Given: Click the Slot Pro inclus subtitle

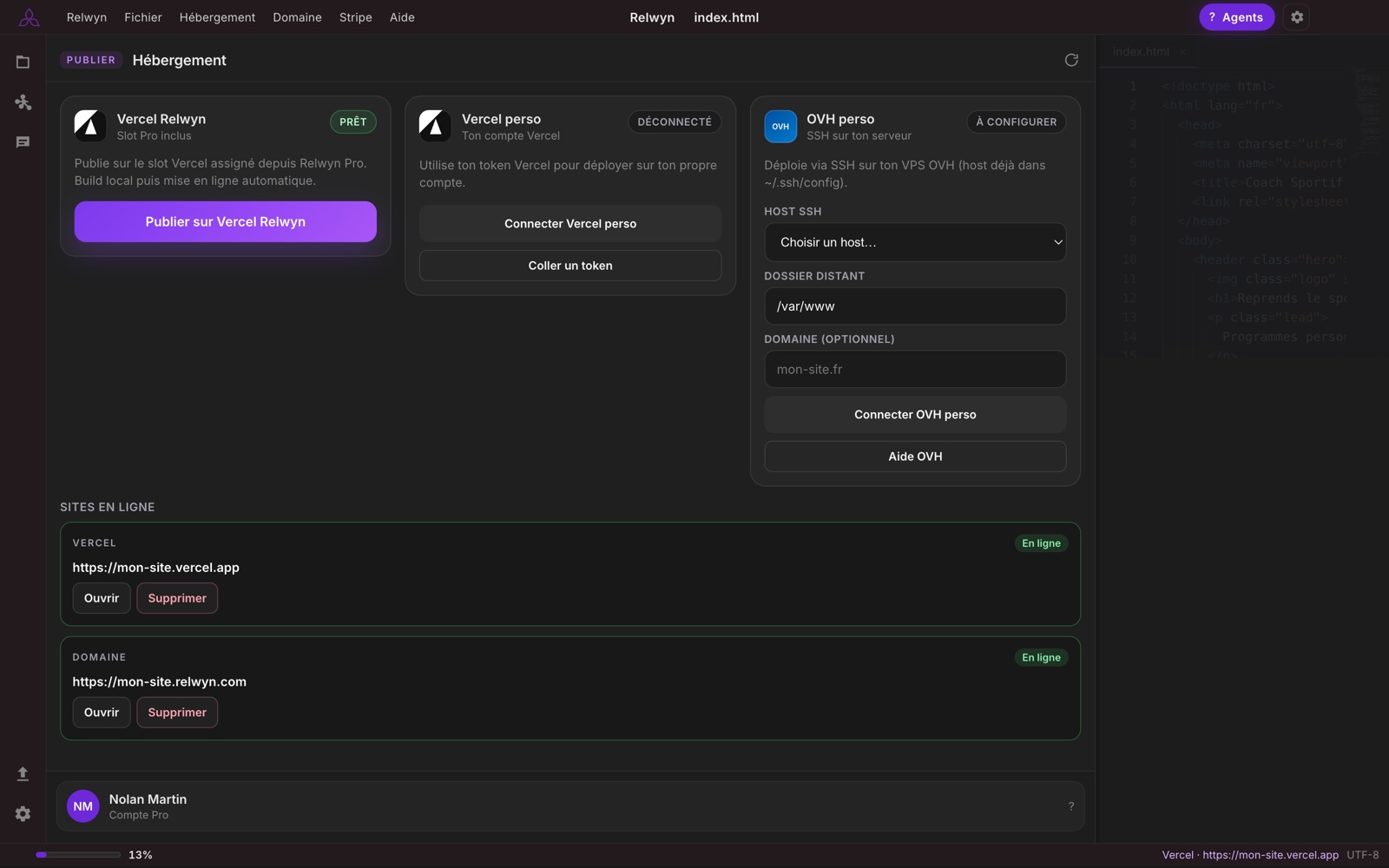Looking at the screenshot, I should tap(155, 136).
